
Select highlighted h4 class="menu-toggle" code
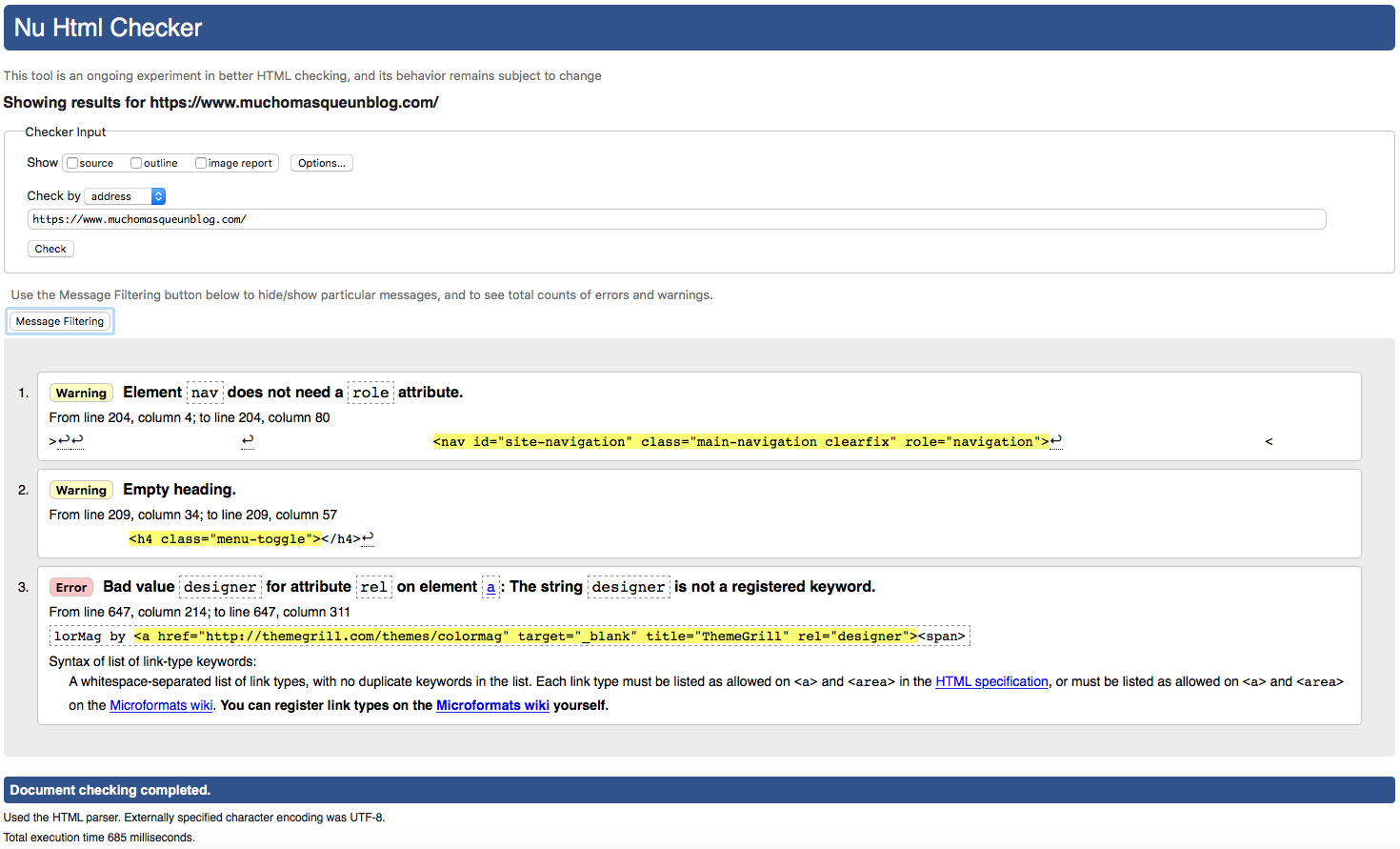[x=225, y=538]
